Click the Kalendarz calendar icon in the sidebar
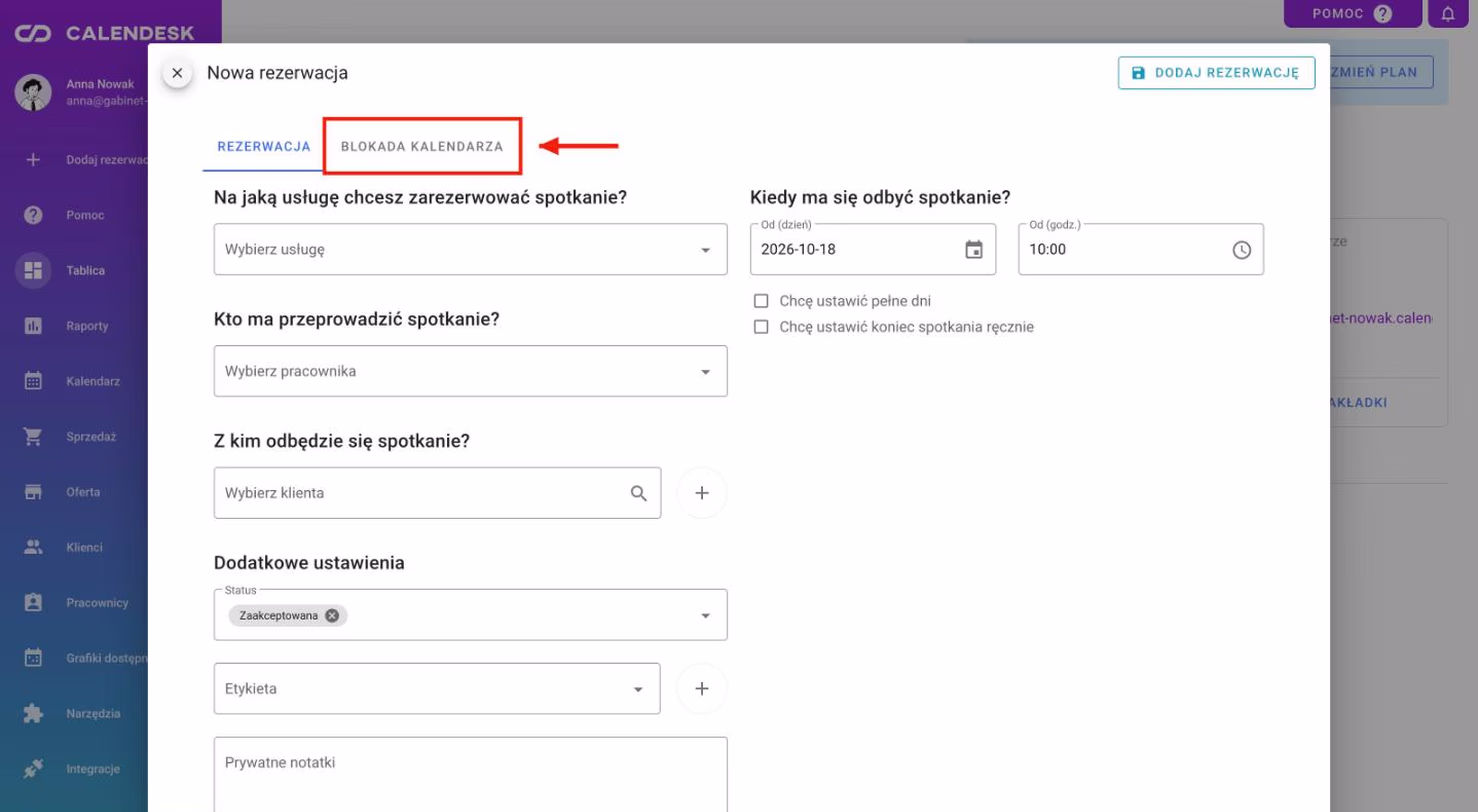The image size is (1478, 812). tap(33, 381)
